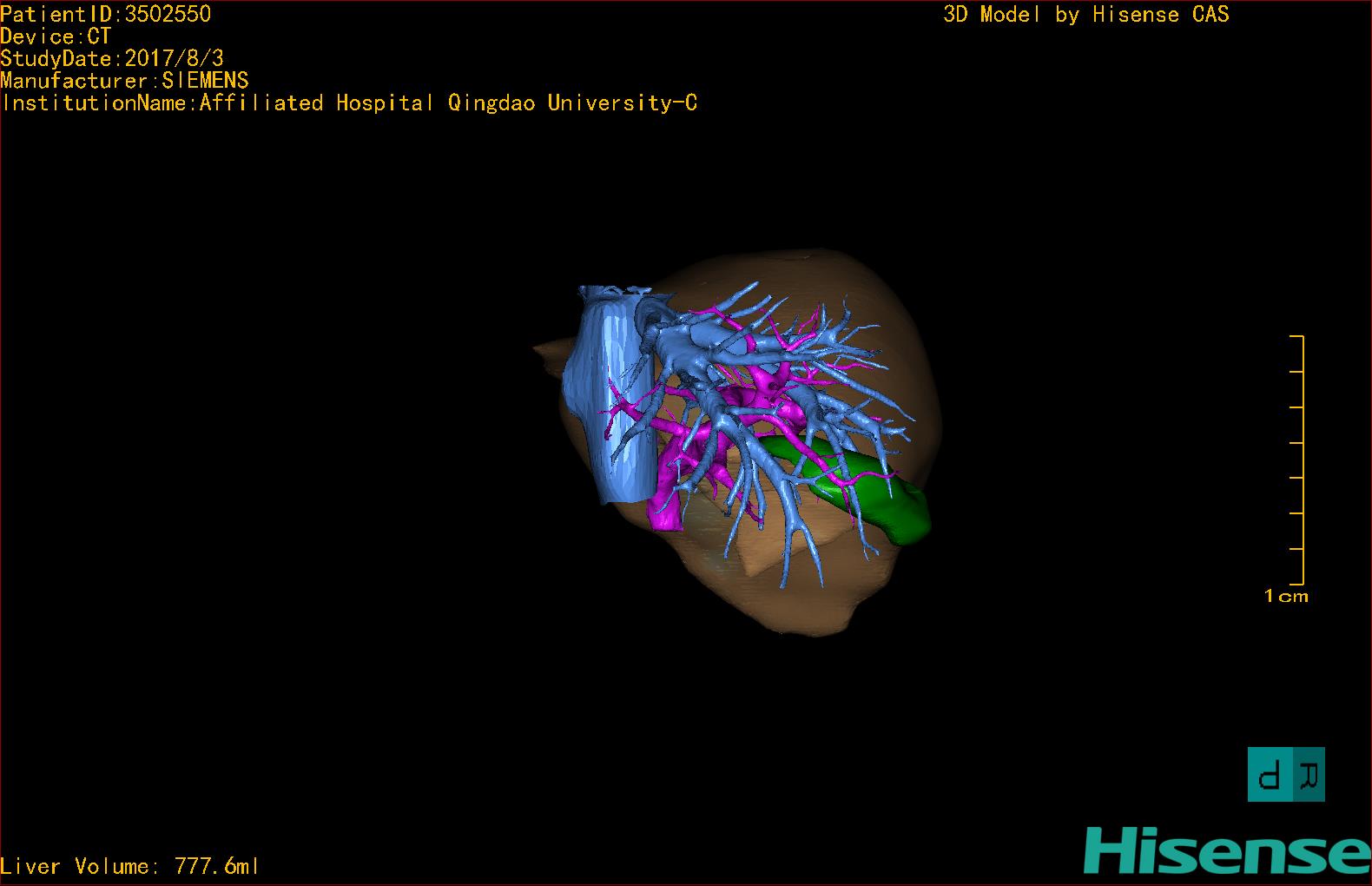Click the yellow scale ruler
Screen dimensions: 1372x886
[x=1297, y=460]
